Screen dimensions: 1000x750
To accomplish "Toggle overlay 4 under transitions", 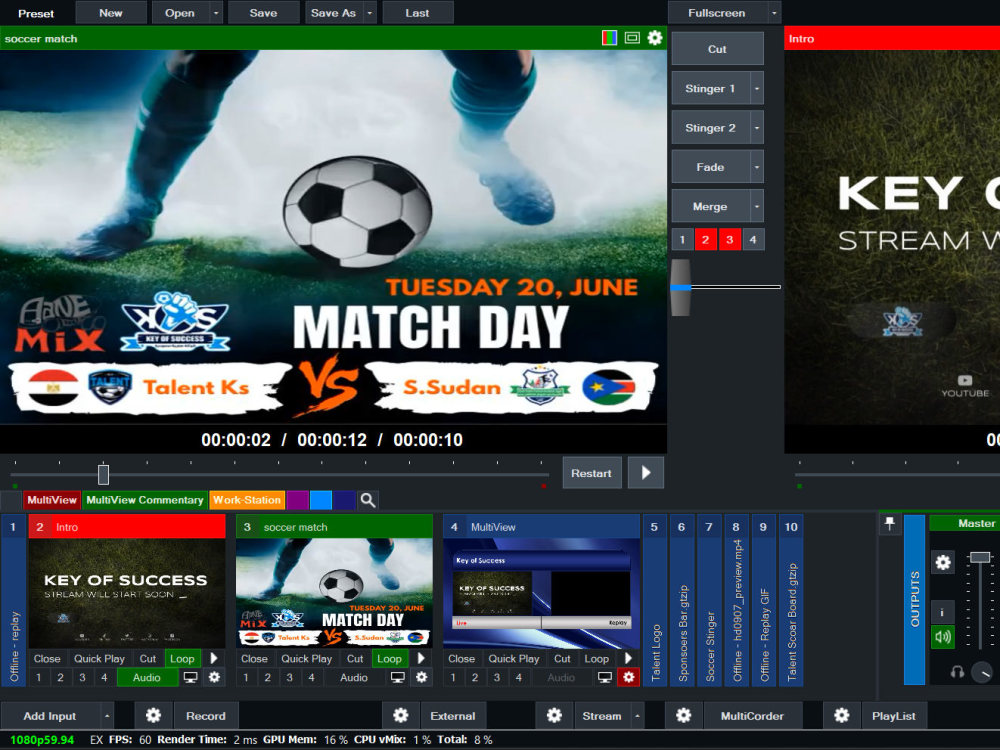I will click(753, 240).
